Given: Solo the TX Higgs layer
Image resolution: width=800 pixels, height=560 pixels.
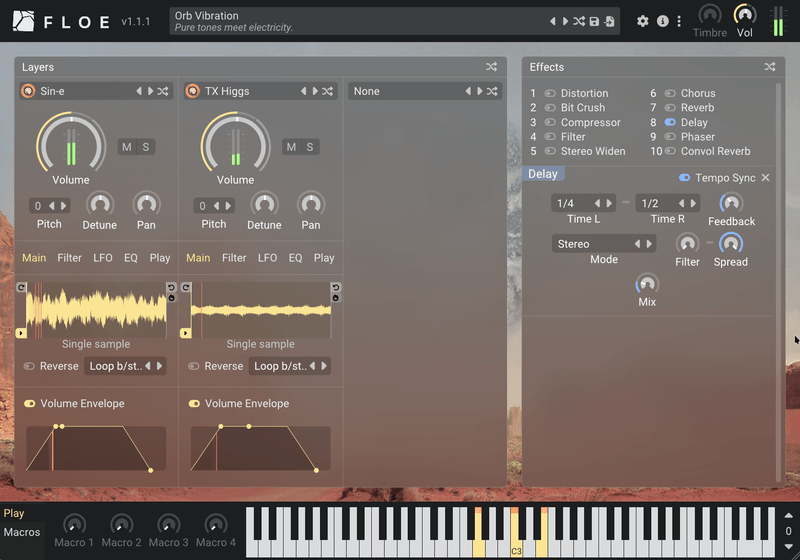Looking at the screenshot, I should click(310, 147).
